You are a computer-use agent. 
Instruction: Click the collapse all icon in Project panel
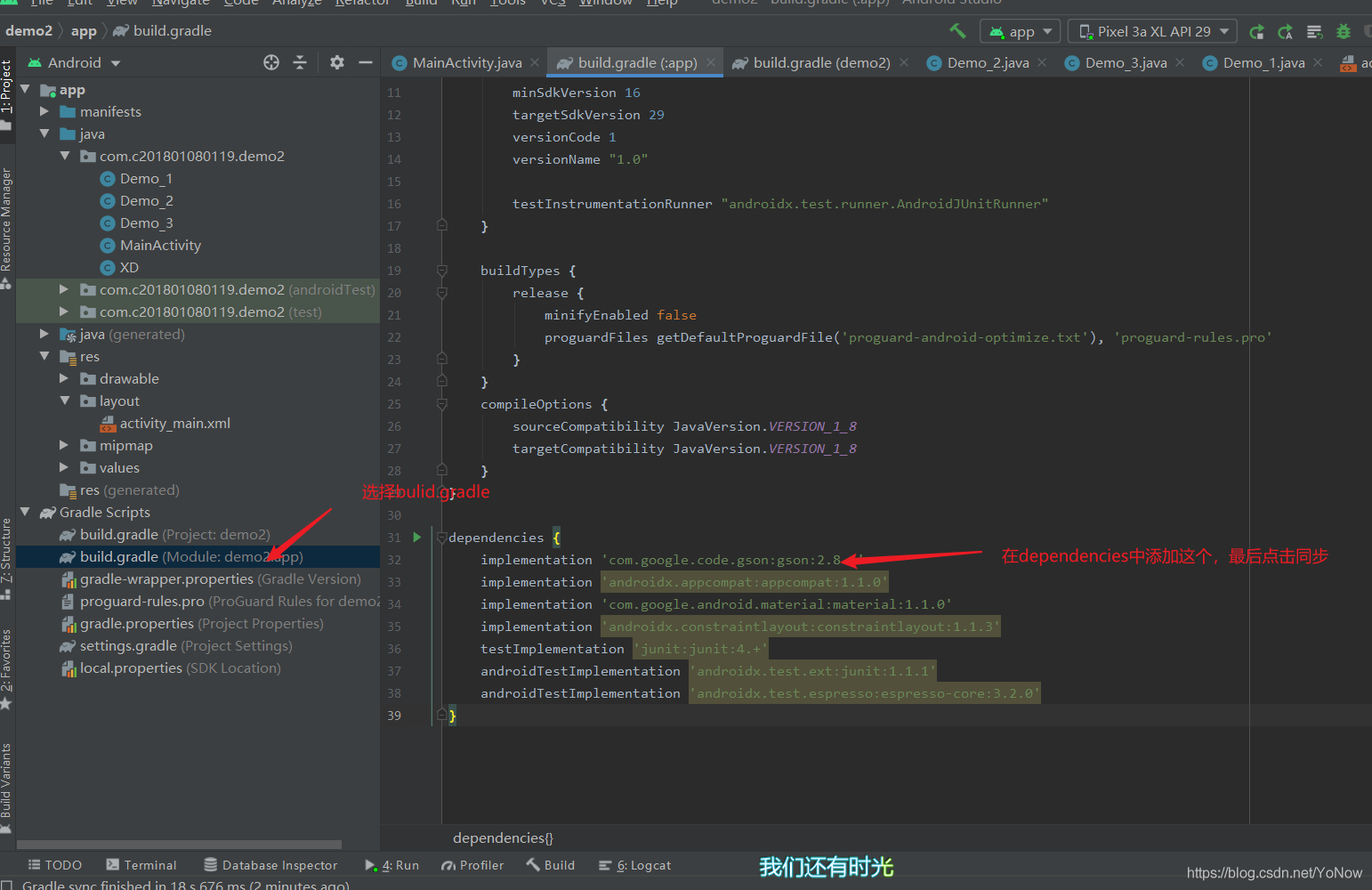click(300, 62)
